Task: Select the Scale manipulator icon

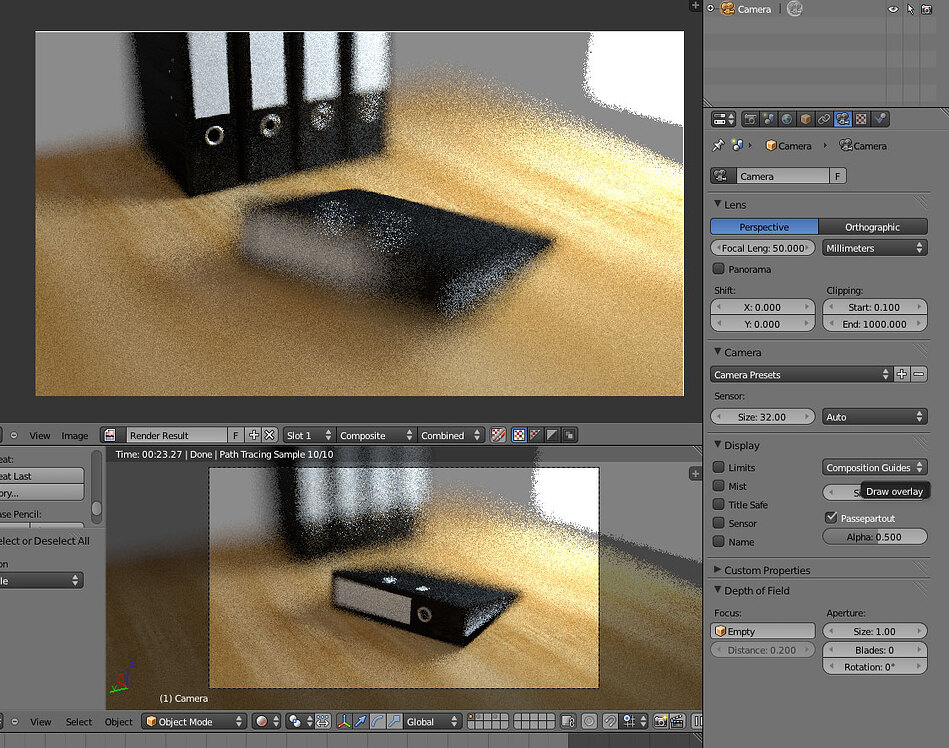Action: (x=395, y=721)
